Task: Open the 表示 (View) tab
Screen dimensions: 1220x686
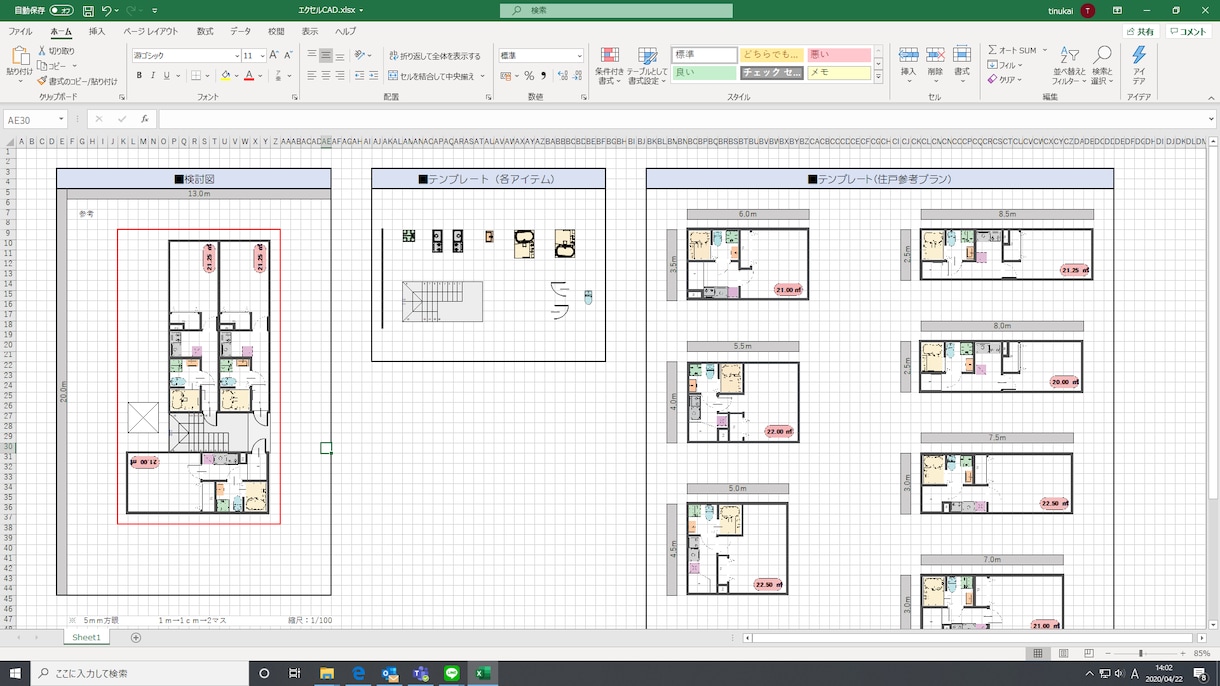Action: pyautogui.click(x=310, y=31)
